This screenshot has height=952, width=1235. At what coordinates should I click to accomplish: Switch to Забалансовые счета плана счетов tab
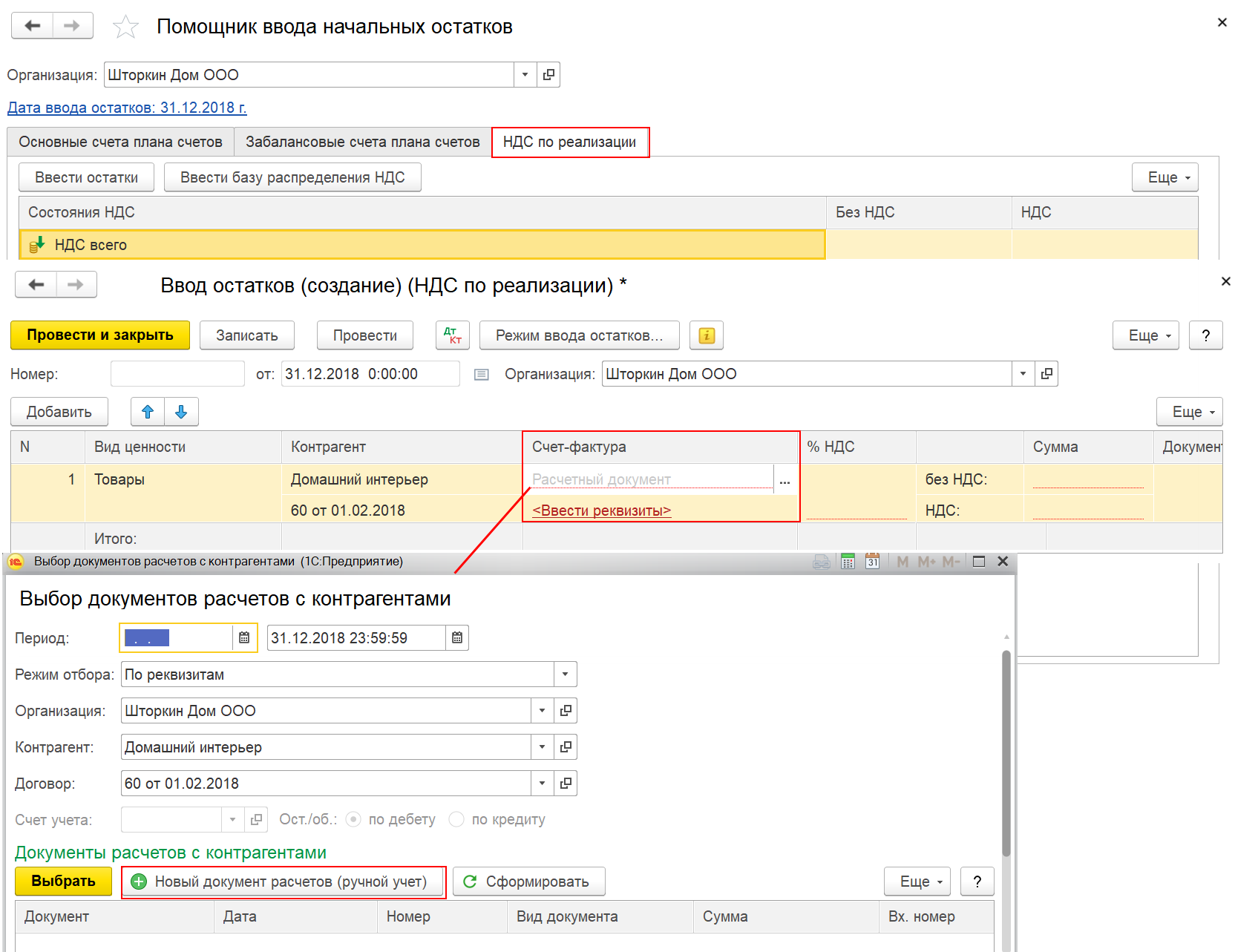tap(363, 142)
